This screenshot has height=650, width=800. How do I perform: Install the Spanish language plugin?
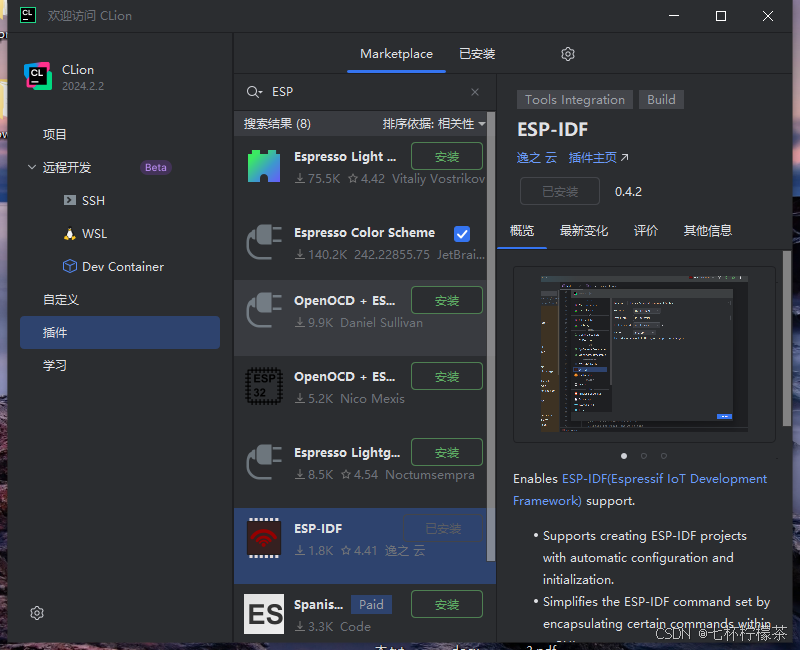click(447, 604)
